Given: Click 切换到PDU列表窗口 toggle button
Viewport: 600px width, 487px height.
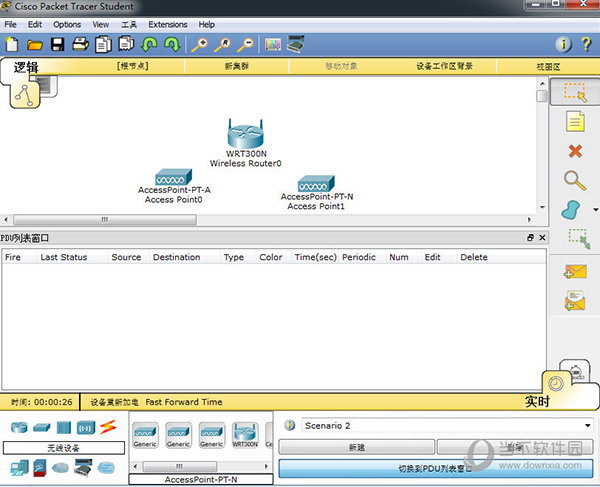Looking at the screenshot, I should point(436,468).
